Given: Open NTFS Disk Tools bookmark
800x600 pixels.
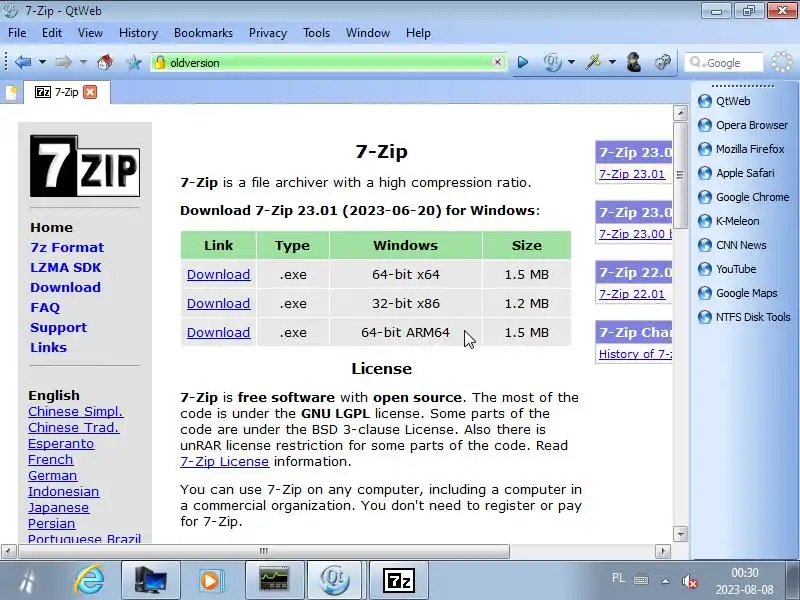Looking at the screenshot, I should pos(744,317).
